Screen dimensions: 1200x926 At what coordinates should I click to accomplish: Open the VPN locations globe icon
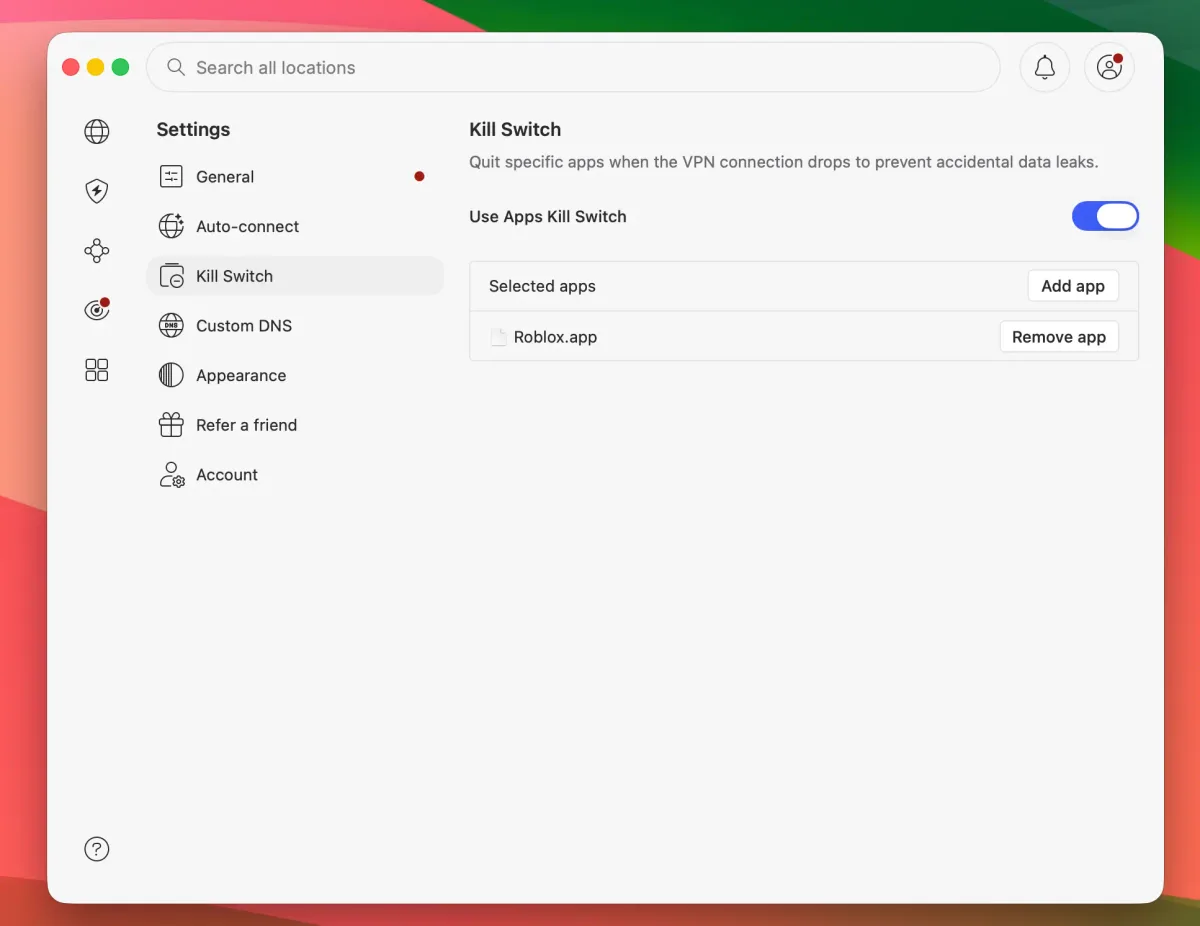pos(97,131)
